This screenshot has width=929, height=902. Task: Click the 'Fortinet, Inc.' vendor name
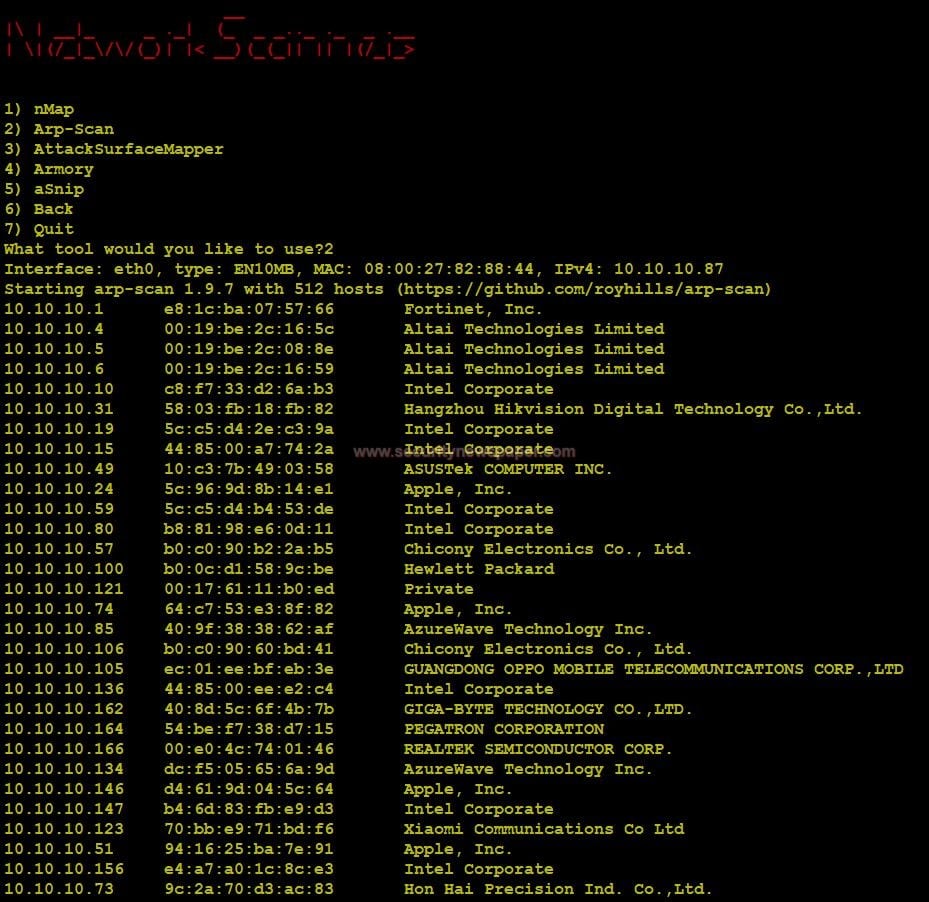(473, 309)
